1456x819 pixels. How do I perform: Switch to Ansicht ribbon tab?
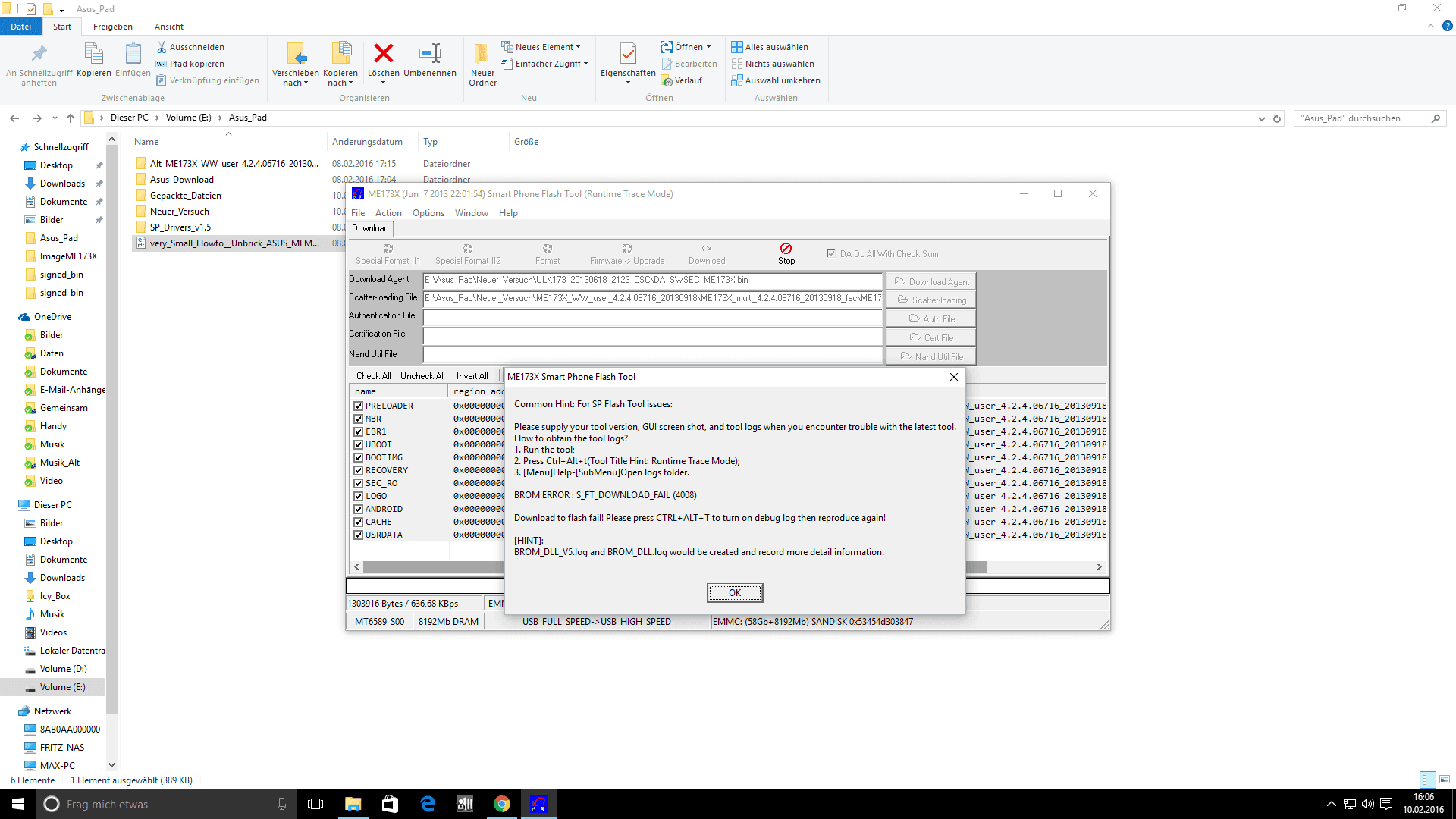click(169, 27)
